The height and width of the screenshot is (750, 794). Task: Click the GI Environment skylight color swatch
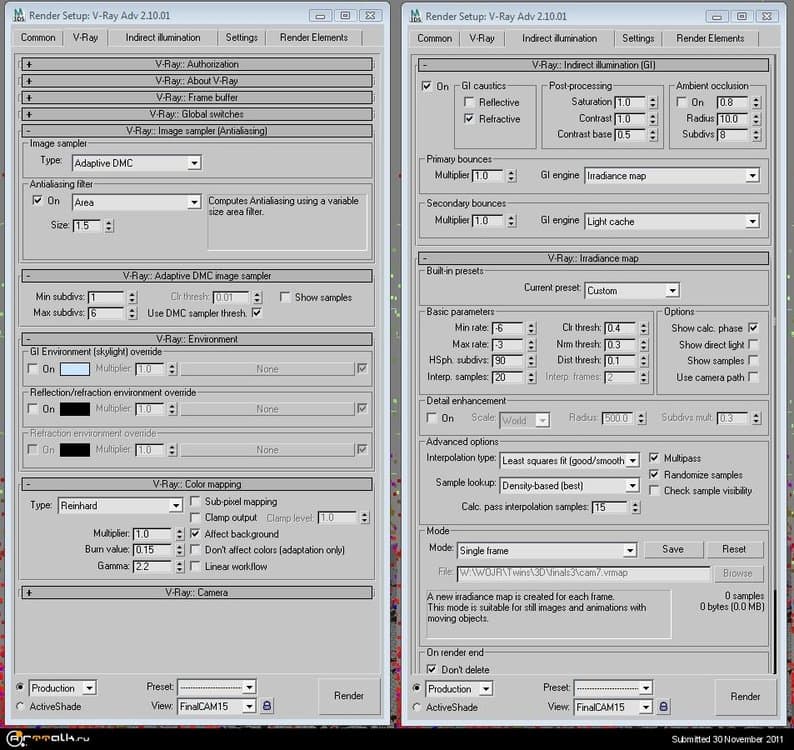tap(75, 369)
